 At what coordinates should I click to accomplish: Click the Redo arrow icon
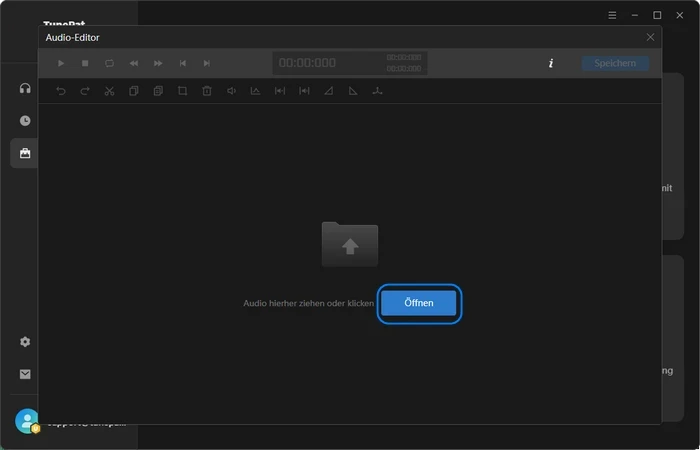pyautogui.click(x=85, y=91)
